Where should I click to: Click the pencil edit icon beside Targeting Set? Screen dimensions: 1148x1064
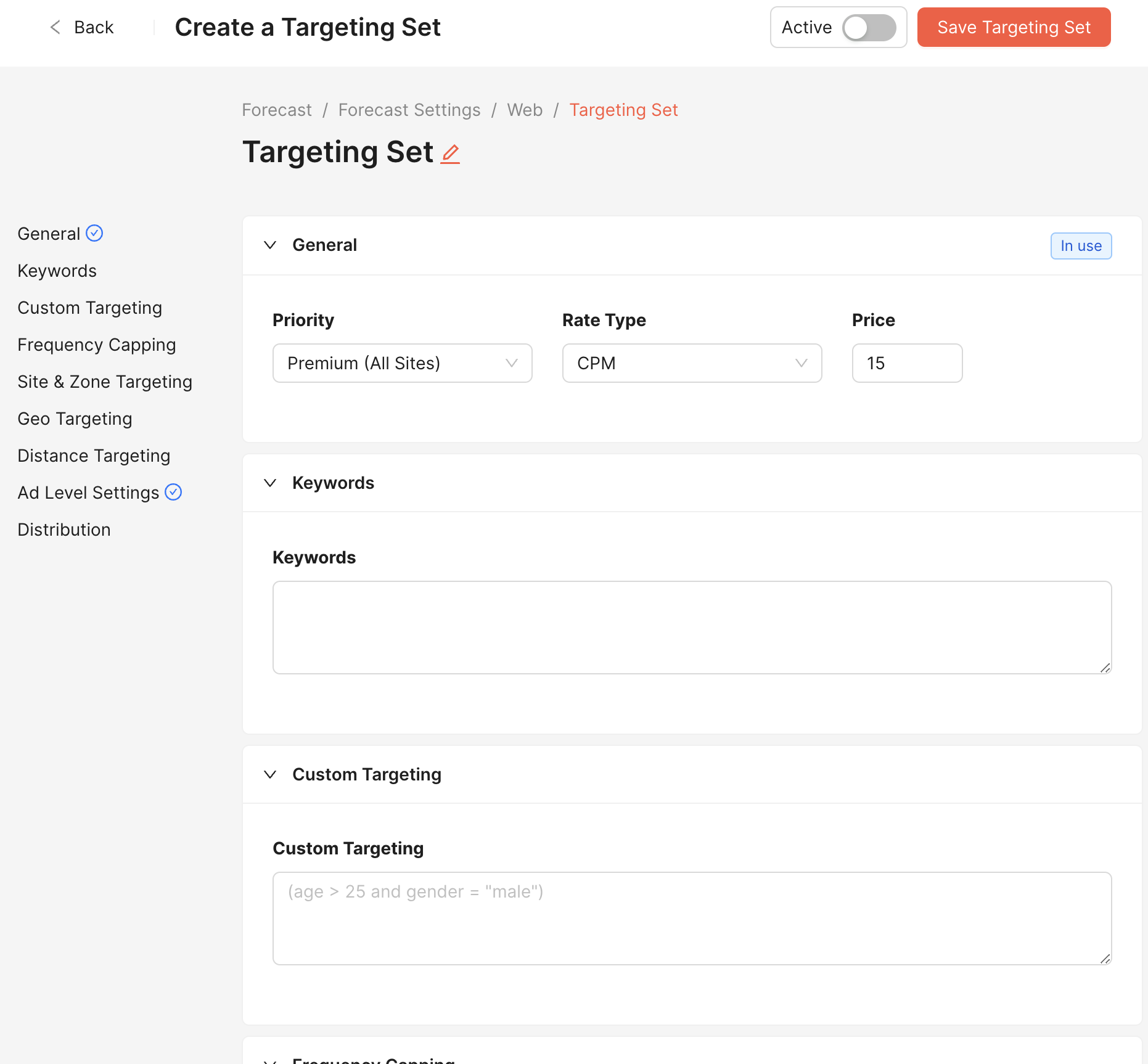click(x=451, y=153)
